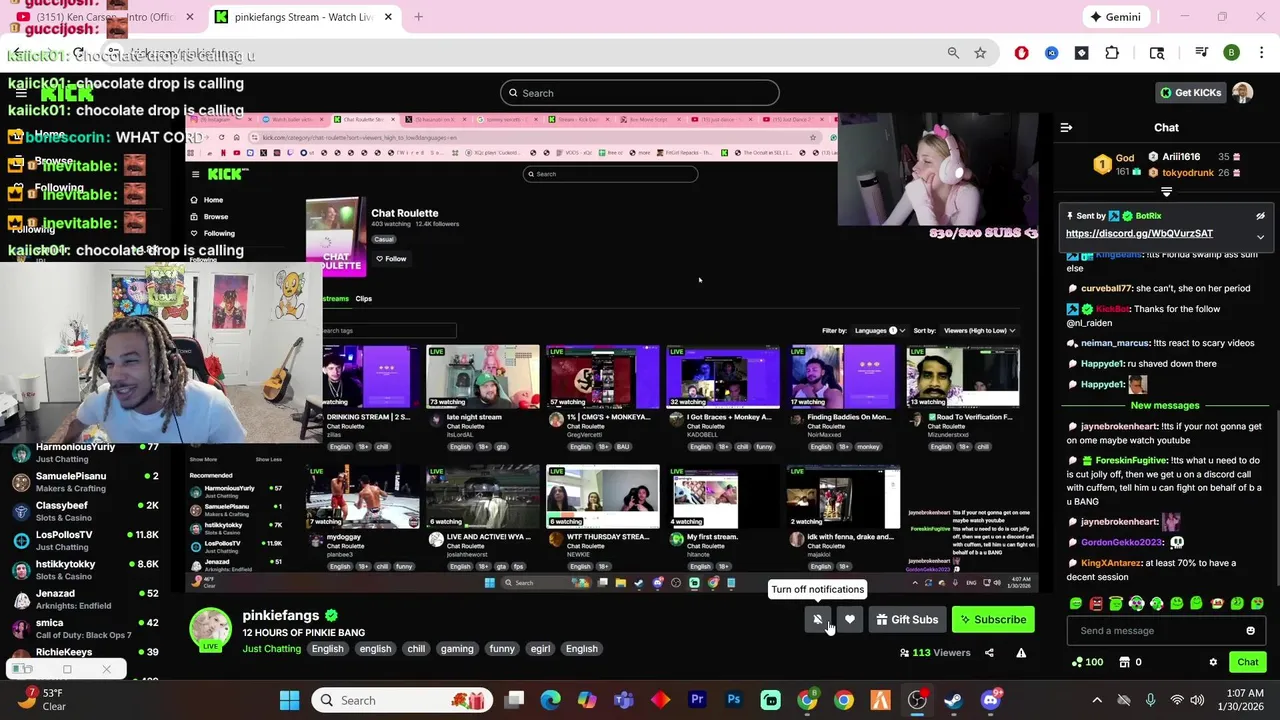Click the Windows taskbar Search box
Viewport: 1280px width, 720px height.
point(400,701)
